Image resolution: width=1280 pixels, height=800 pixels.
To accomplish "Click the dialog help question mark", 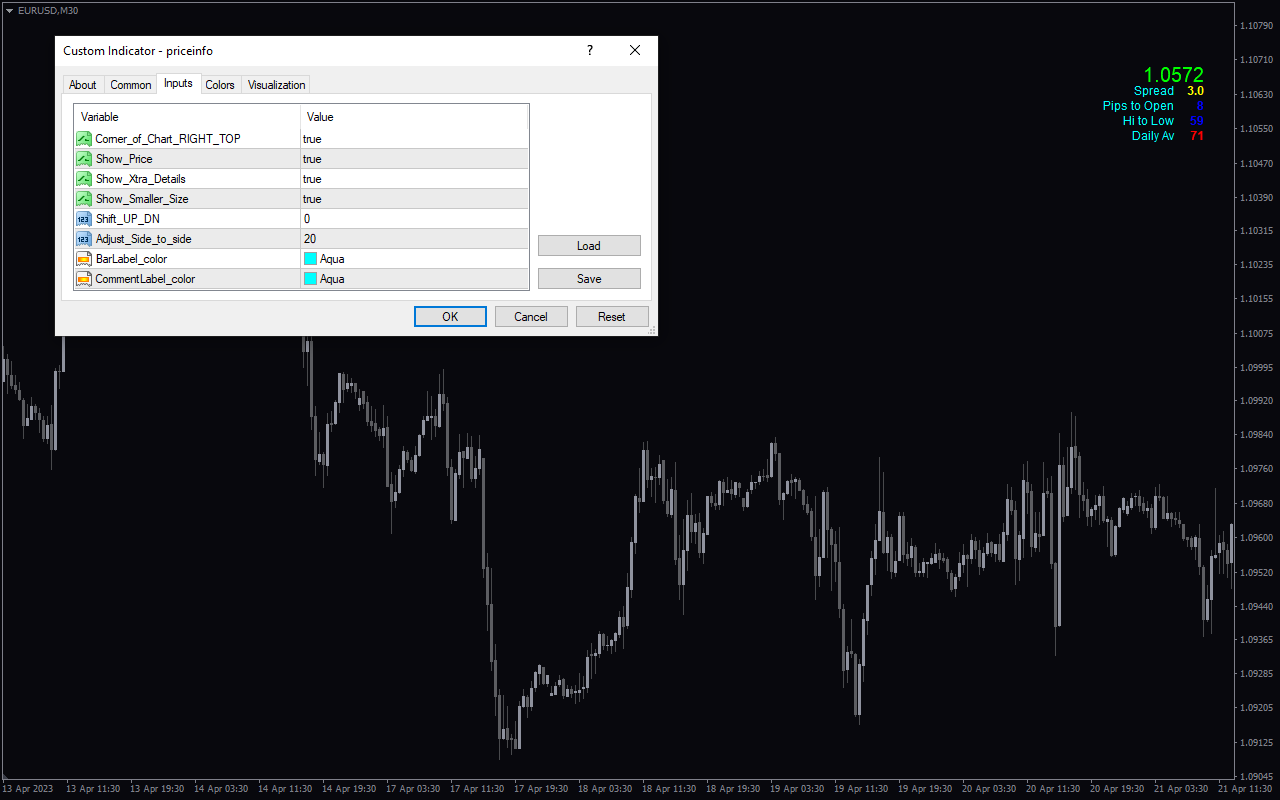I will (x=590, y=51).
